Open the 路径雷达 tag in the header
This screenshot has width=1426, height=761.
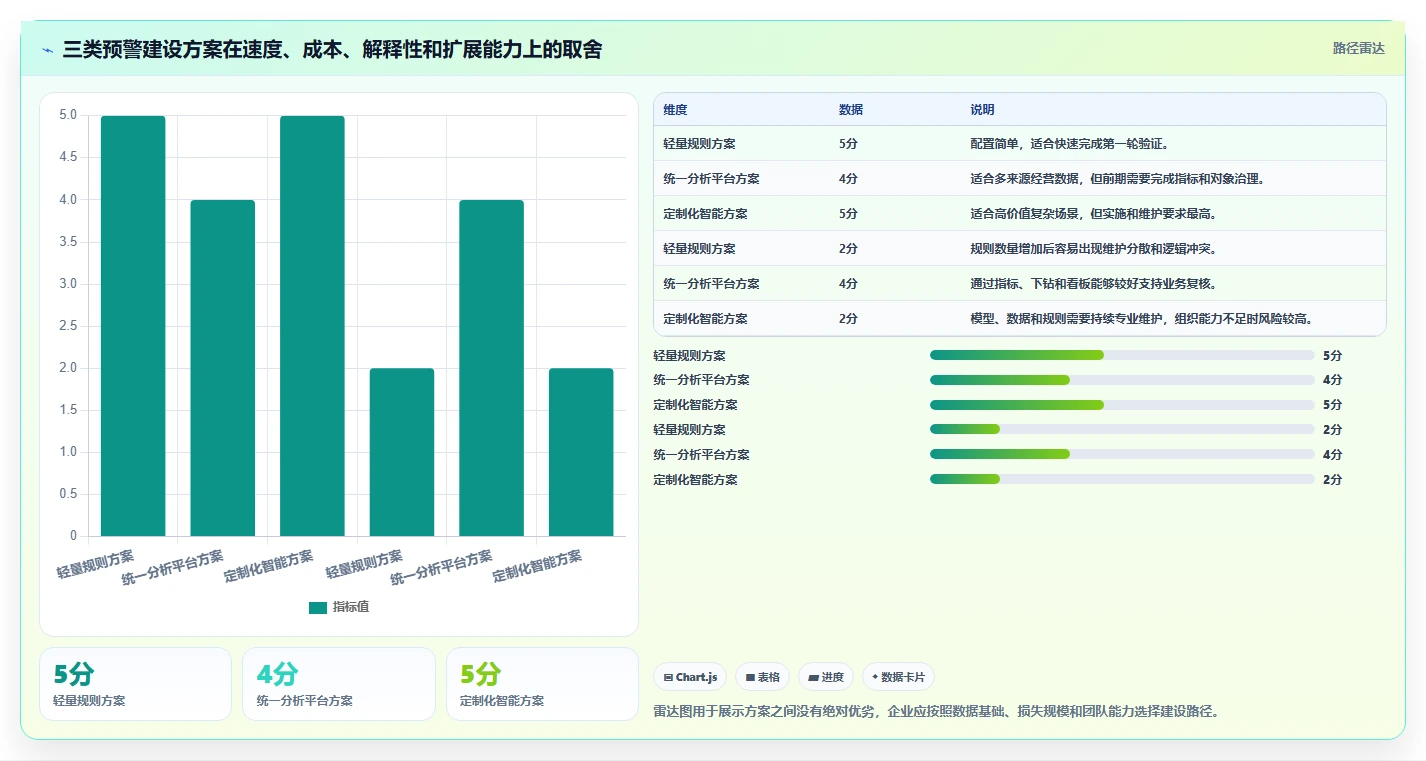pyautogui.click(x=1359, y=48)
